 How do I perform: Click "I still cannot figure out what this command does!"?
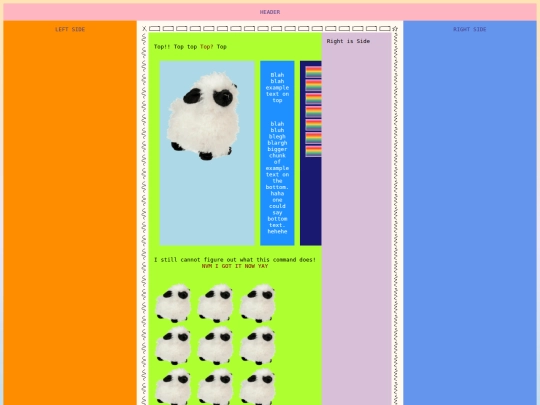(235, 260)
